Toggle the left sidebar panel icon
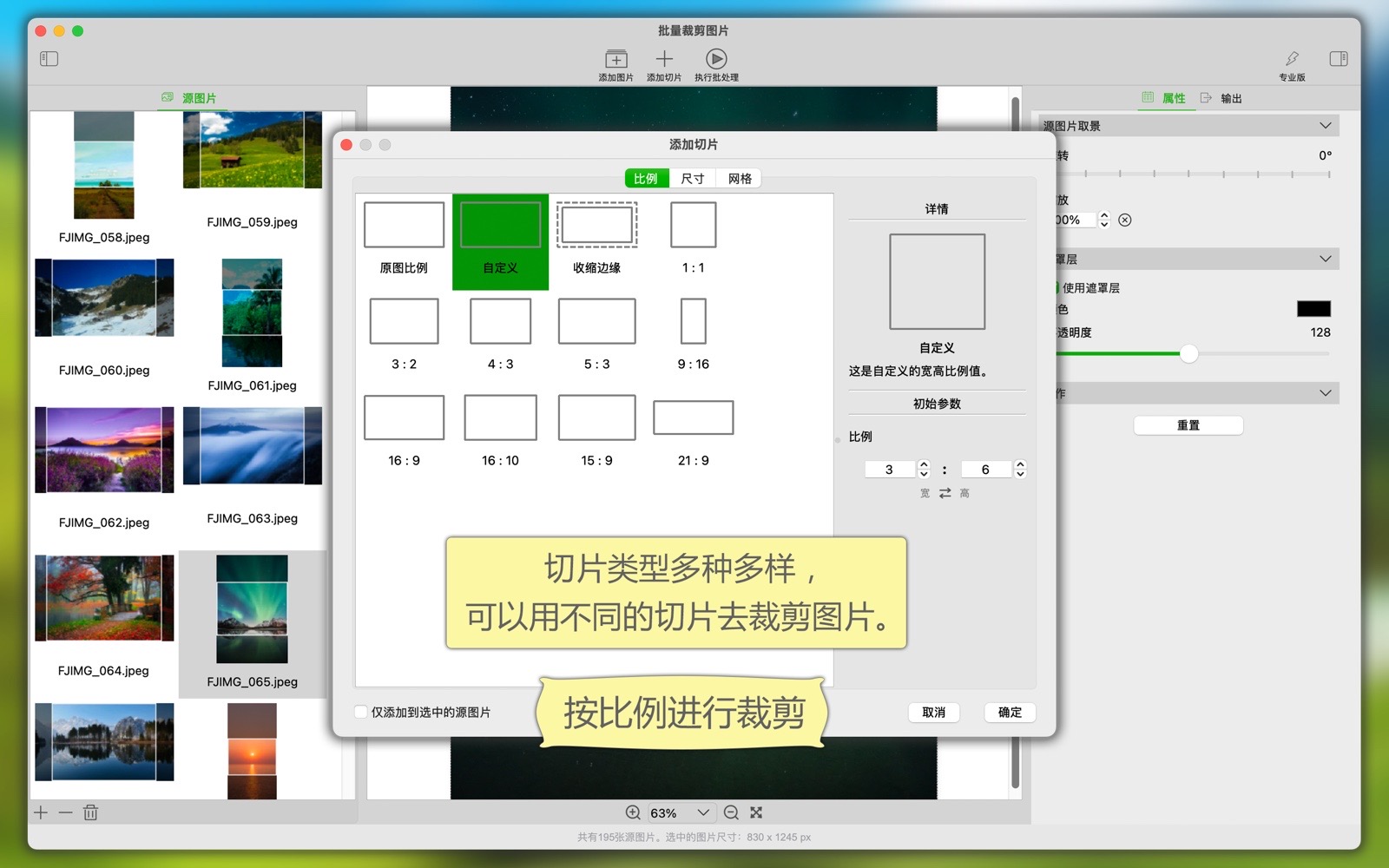This screenshot has height=868, width=1389. click(49, 59)
